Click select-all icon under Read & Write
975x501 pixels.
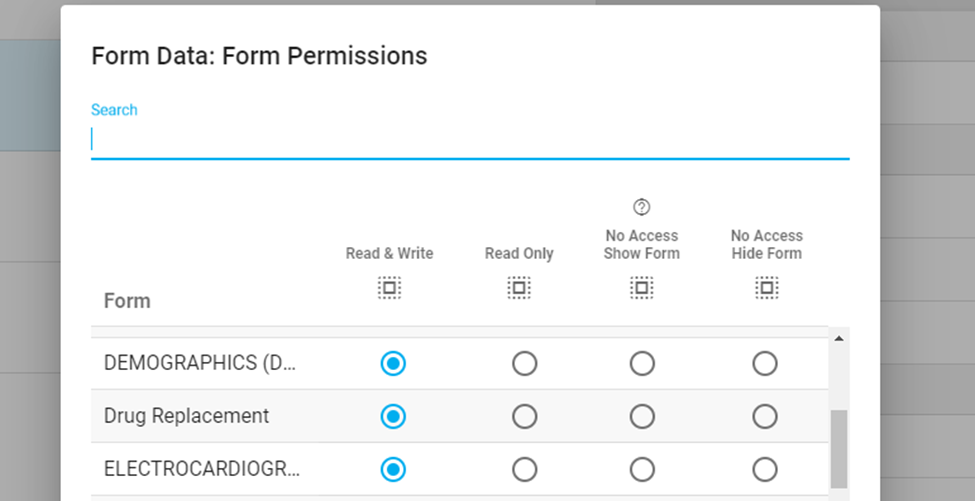[x=389, y=288]
